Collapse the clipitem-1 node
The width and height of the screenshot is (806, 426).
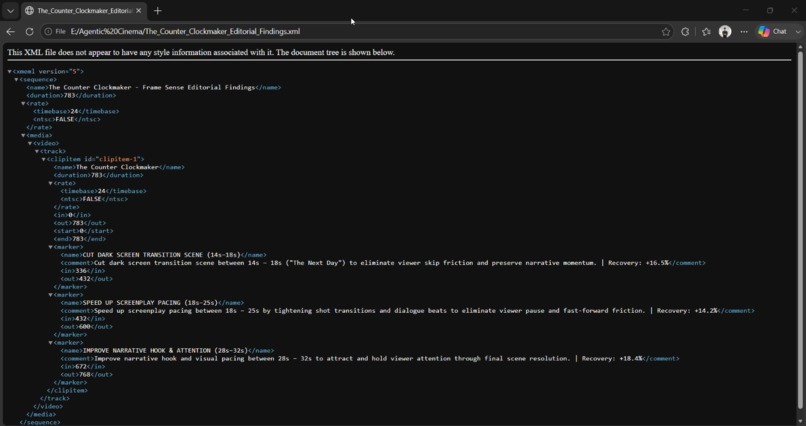click(43, 159)
